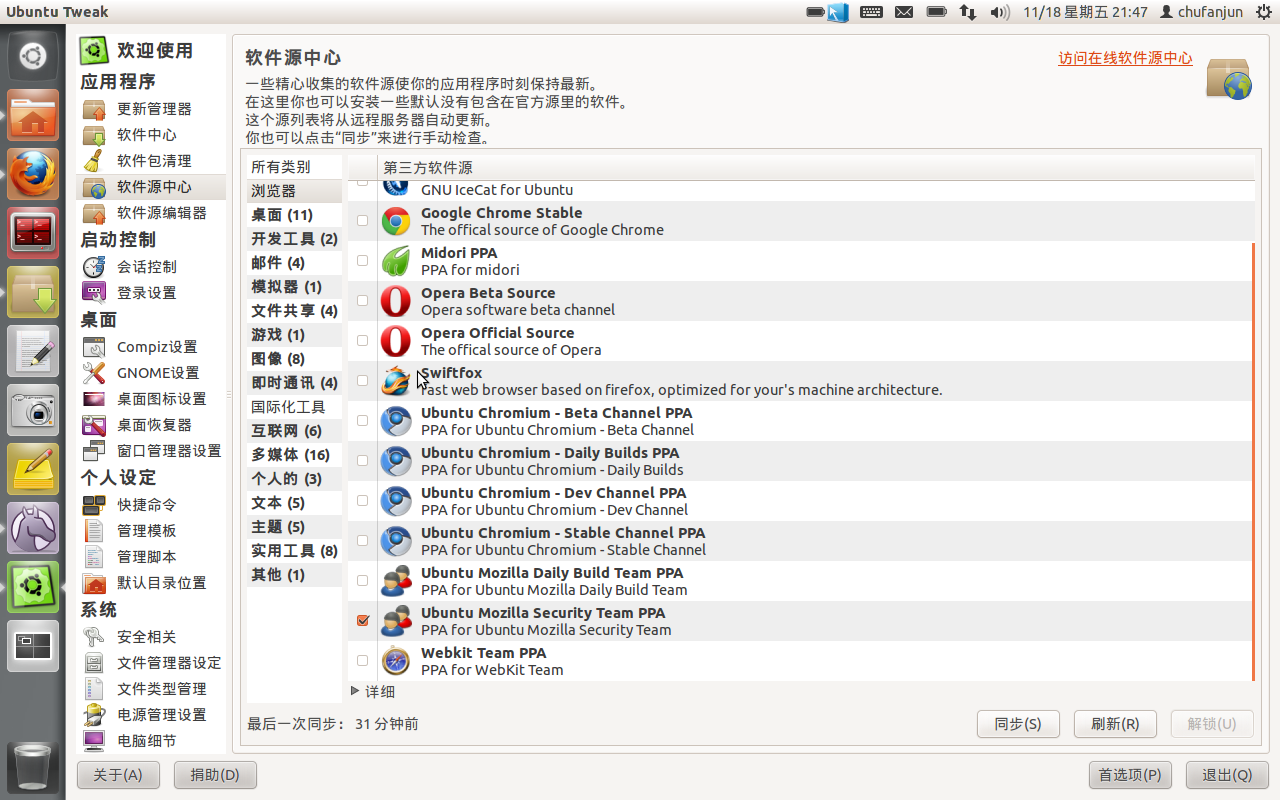Screen dimensions: 1280x800
Task: Open 电源管理设置 in the sidebar
Action: [x=152, y=715]
